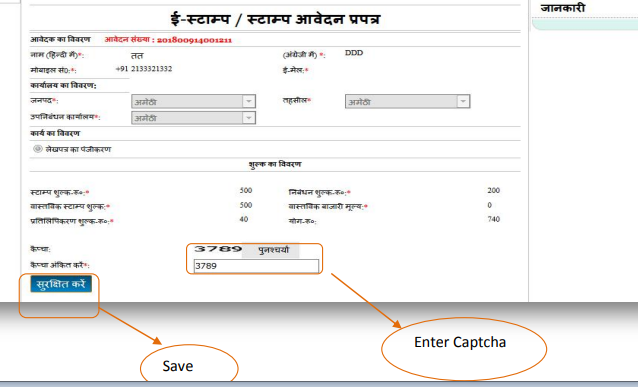
Task: Click the copying fee value 40
Action: (244, 219)
